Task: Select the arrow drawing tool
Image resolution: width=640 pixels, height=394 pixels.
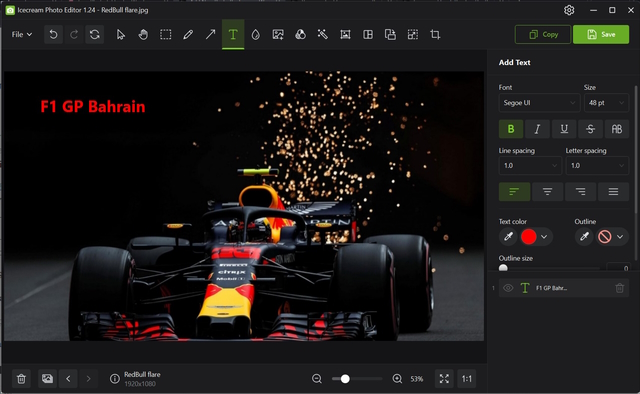Action: coord(210,35)
